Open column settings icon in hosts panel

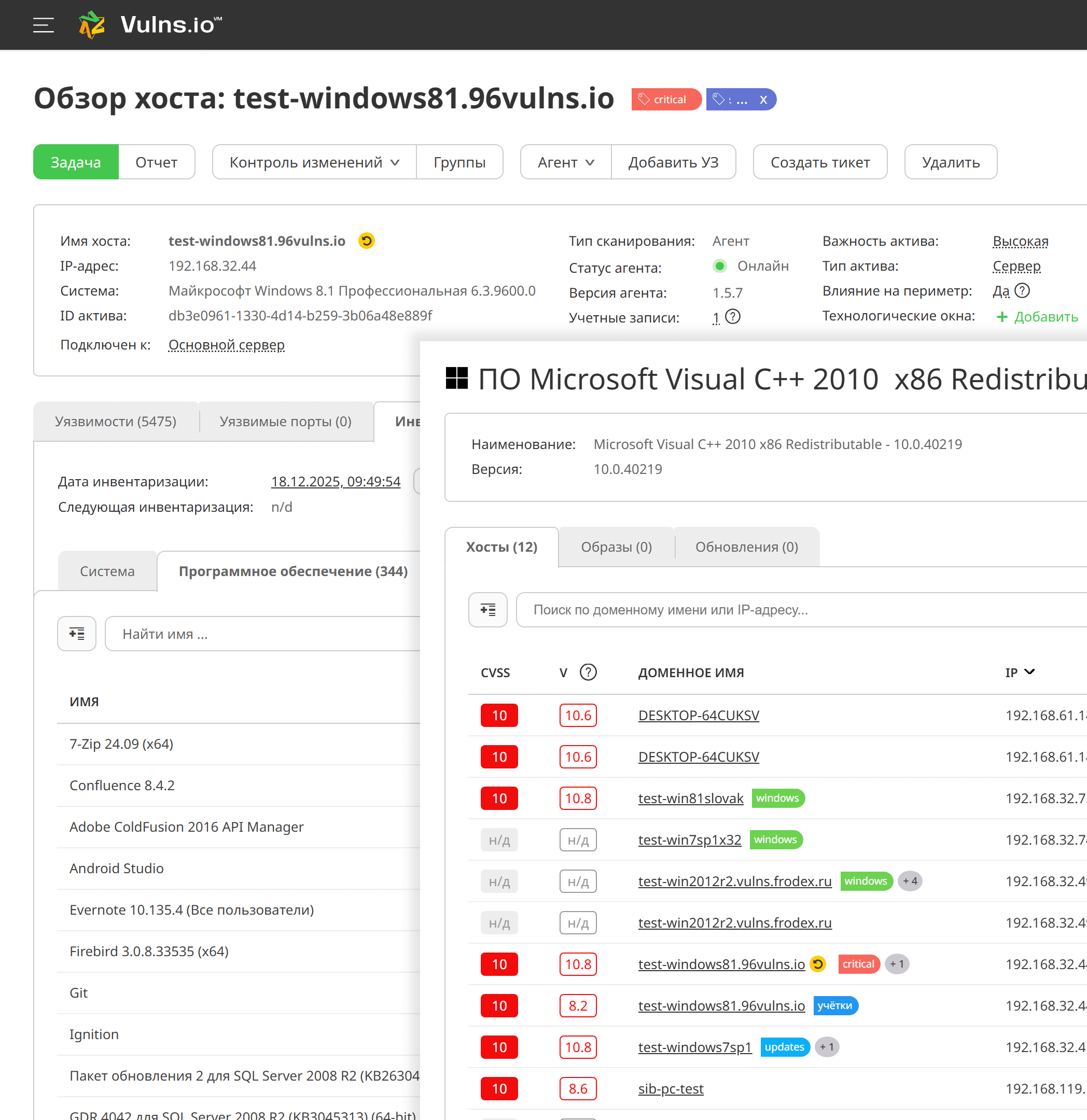pos(487,610)
